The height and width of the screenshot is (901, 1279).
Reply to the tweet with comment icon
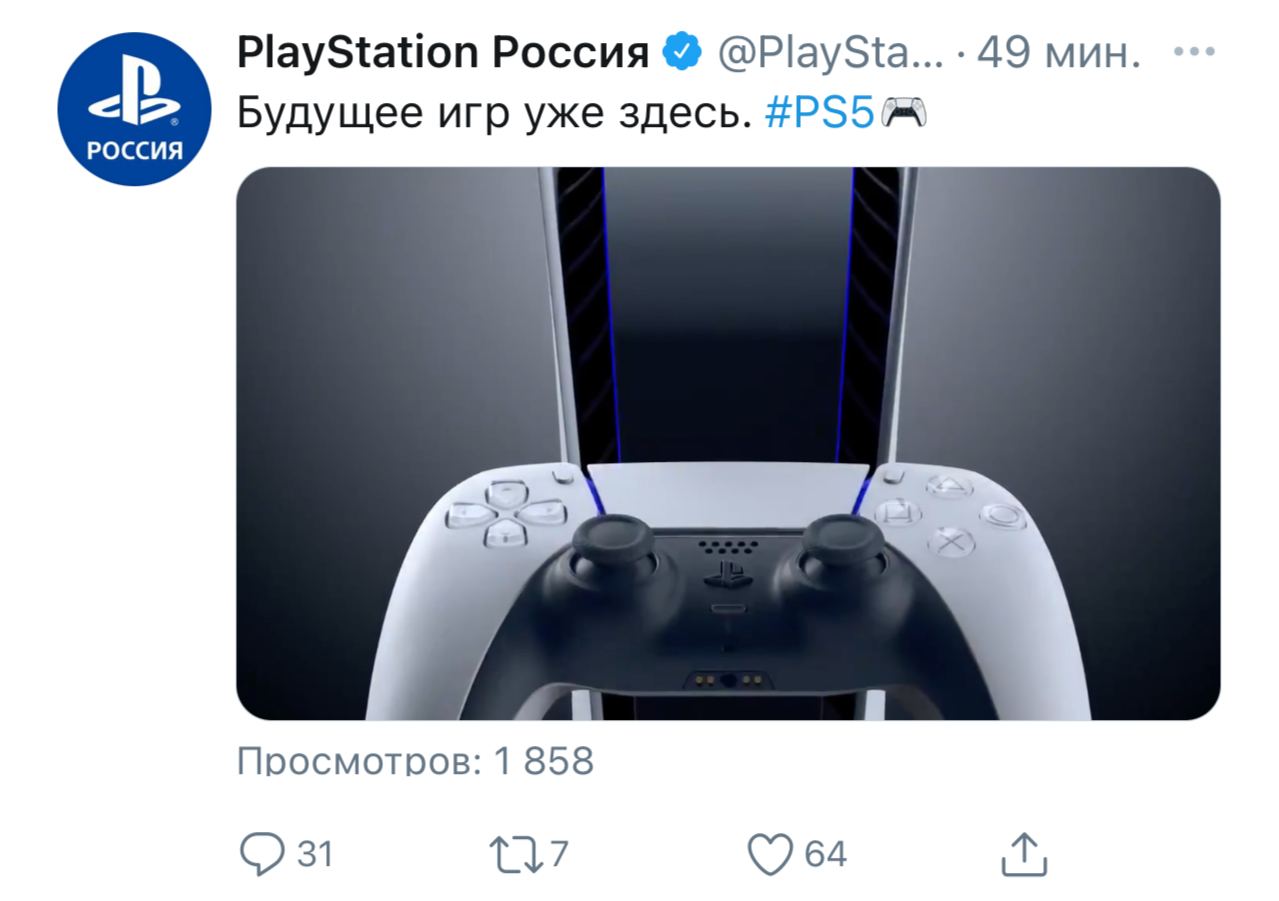(264, 855)
